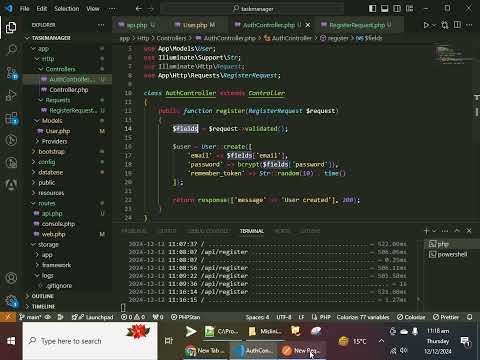Click Prettier in the status bar

tap(446, 317)
